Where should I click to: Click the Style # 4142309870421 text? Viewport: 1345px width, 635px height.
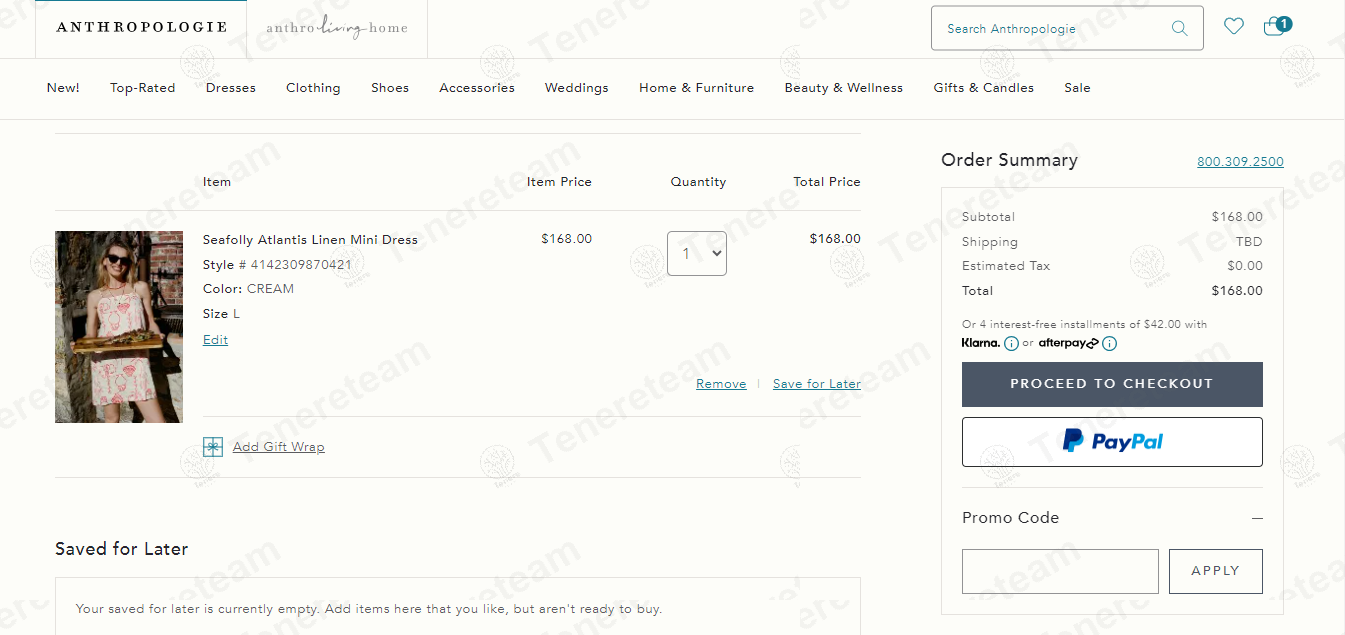click(x=277, y=265)
